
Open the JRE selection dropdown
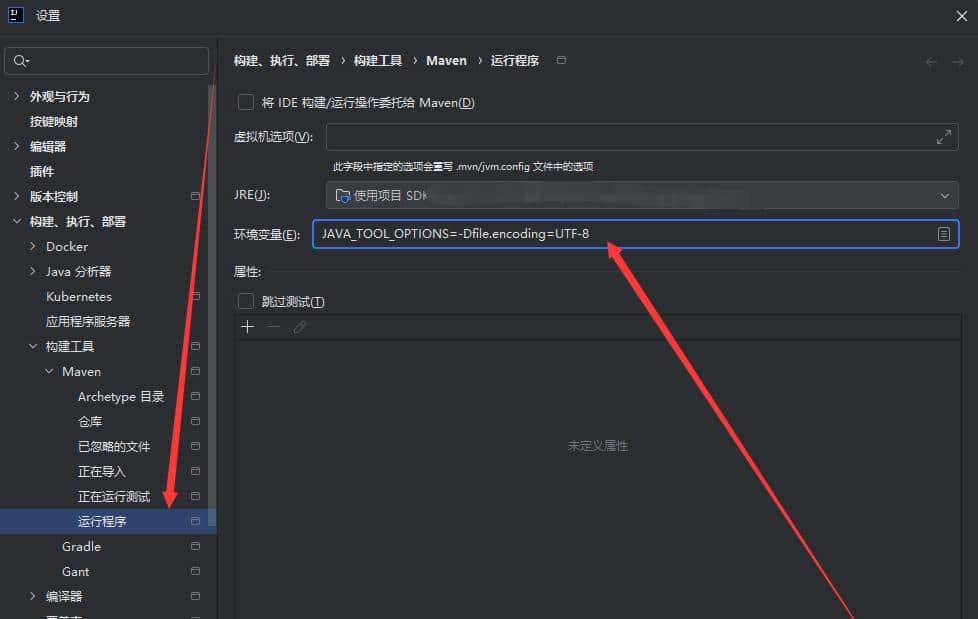click(944, 194)
